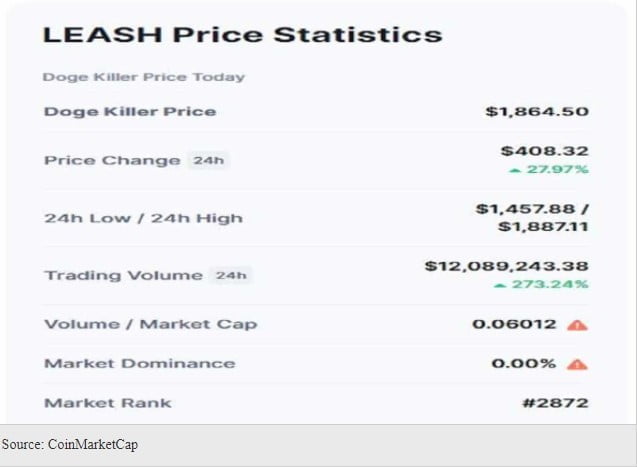The height and width of the screenshot is (467, 637).
Task: Click the 24h Low / 24h High label
Action: pos(143,218)
